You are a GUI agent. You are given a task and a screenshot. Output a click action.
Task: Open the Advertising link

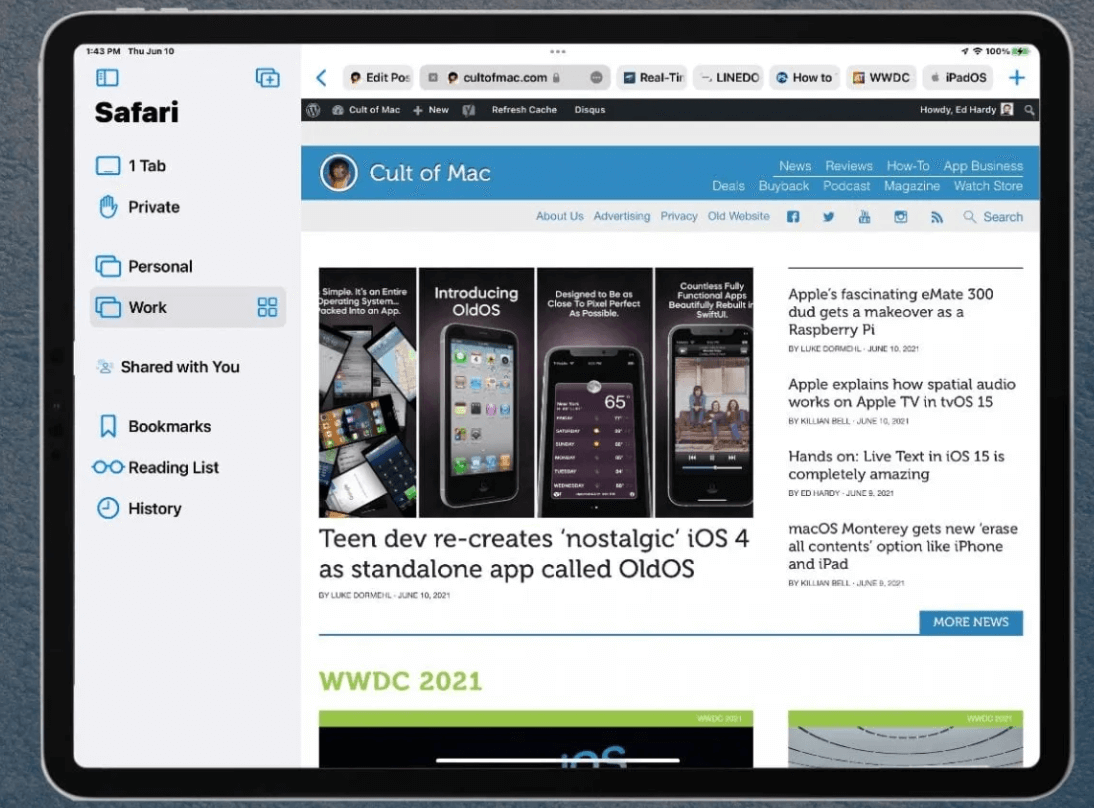point(622,216)
